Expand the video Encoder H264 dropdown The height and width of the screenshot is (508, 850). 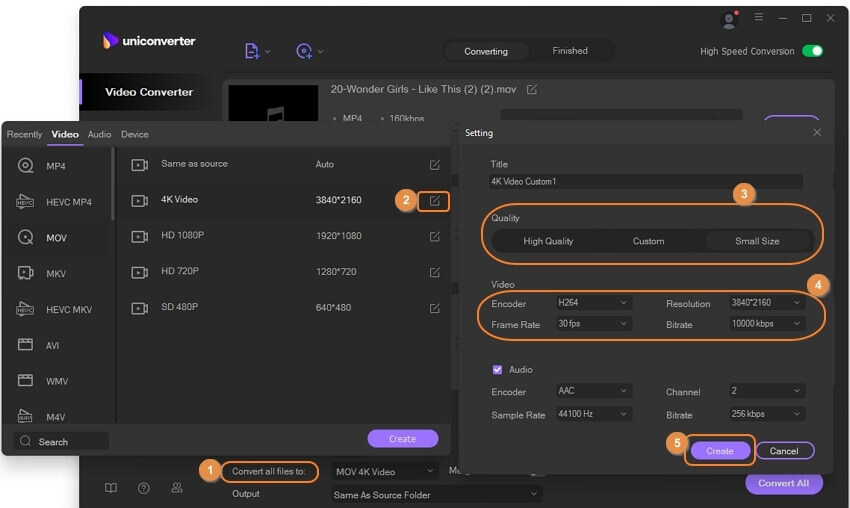pos(593,303)
